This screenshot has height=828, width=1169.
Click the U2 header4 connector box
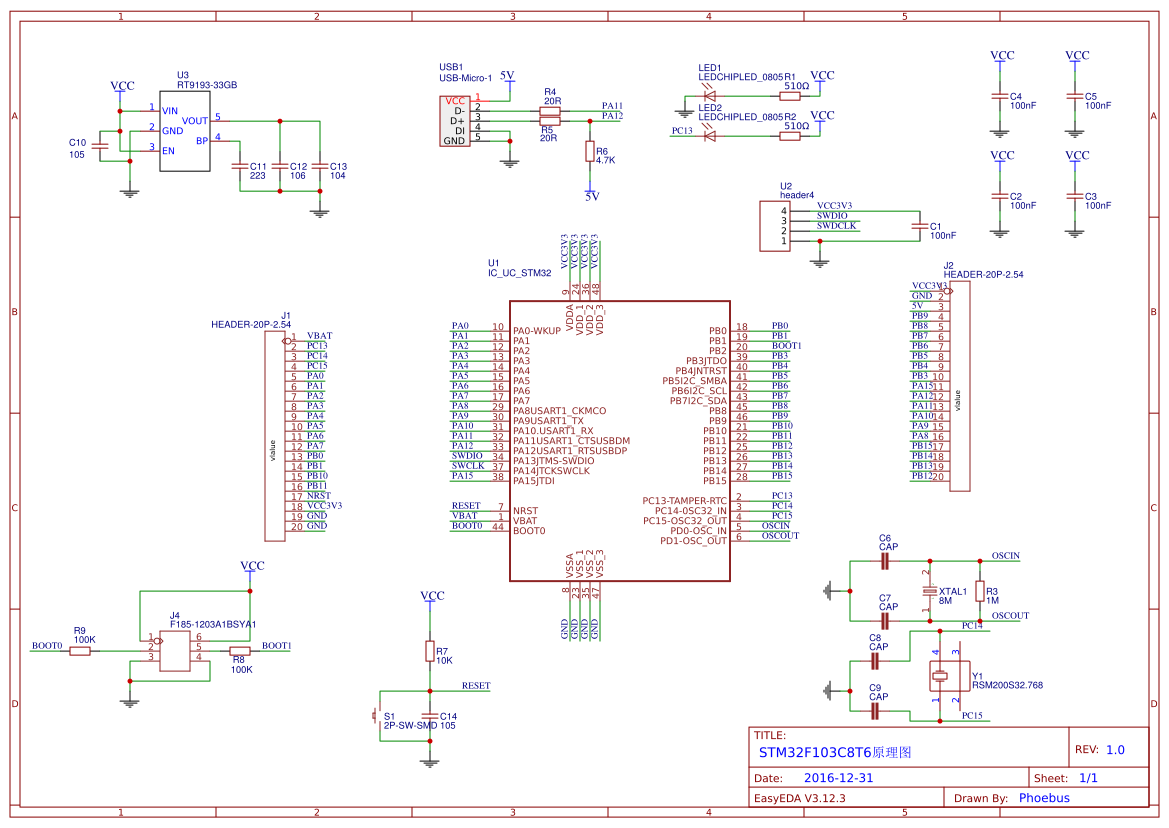775,226
